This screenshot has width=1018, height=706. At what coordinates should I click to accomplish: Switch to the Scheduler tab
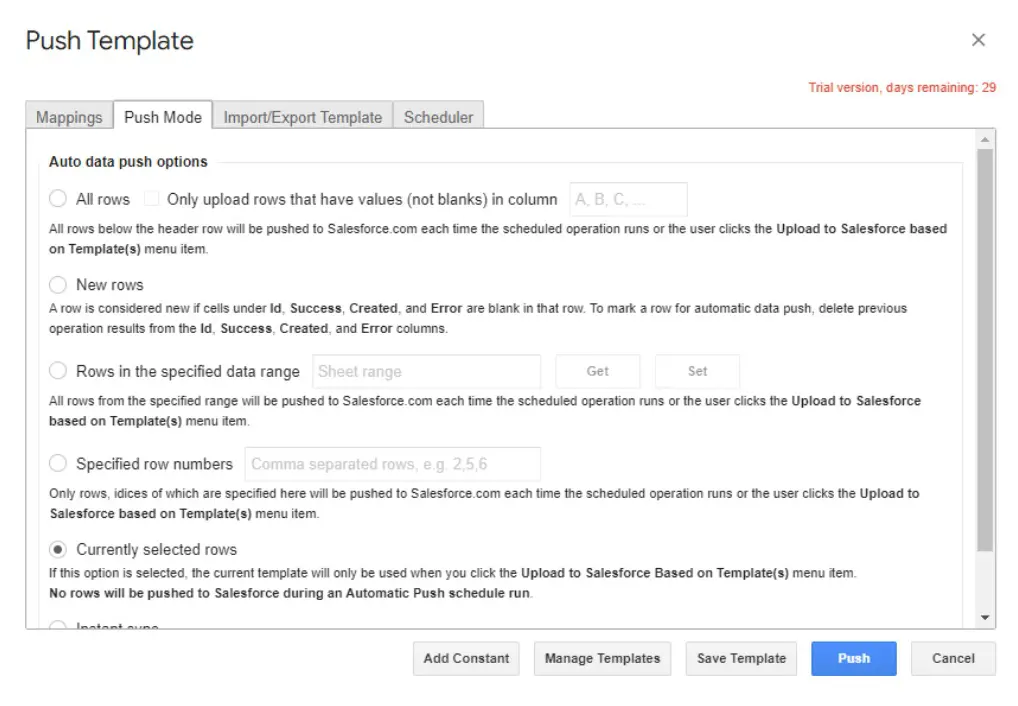click(x=438, y=117)
